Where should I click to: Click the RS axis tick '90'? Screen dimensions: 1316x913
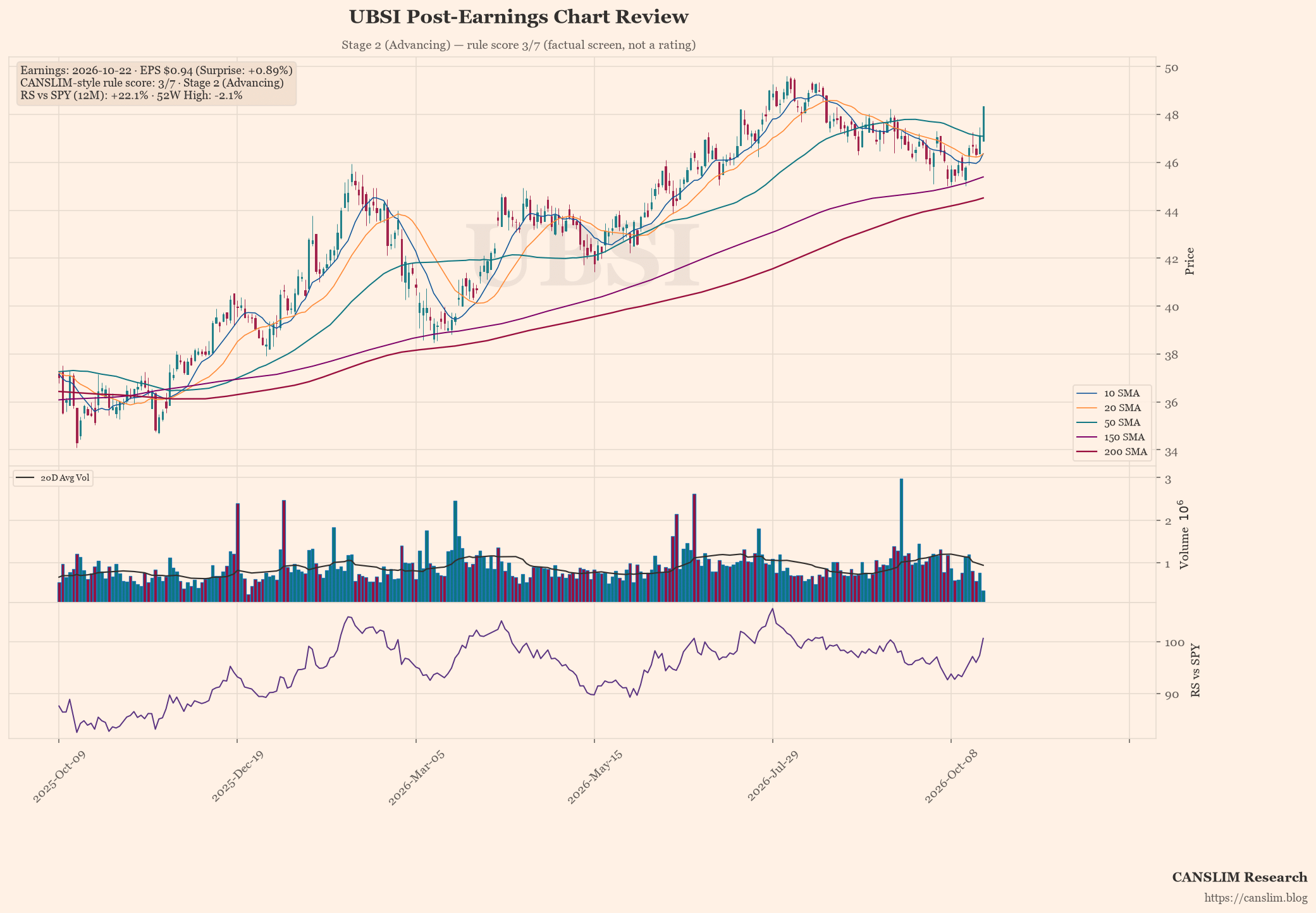1171,694
